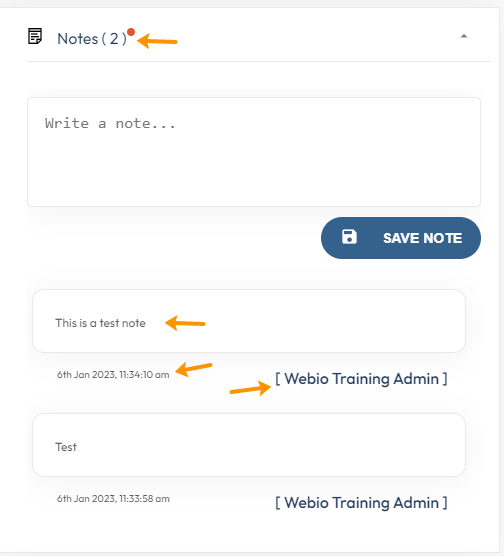Click orange arrow pointing at Notes count

pyautogui.click(x=157, y=41)
